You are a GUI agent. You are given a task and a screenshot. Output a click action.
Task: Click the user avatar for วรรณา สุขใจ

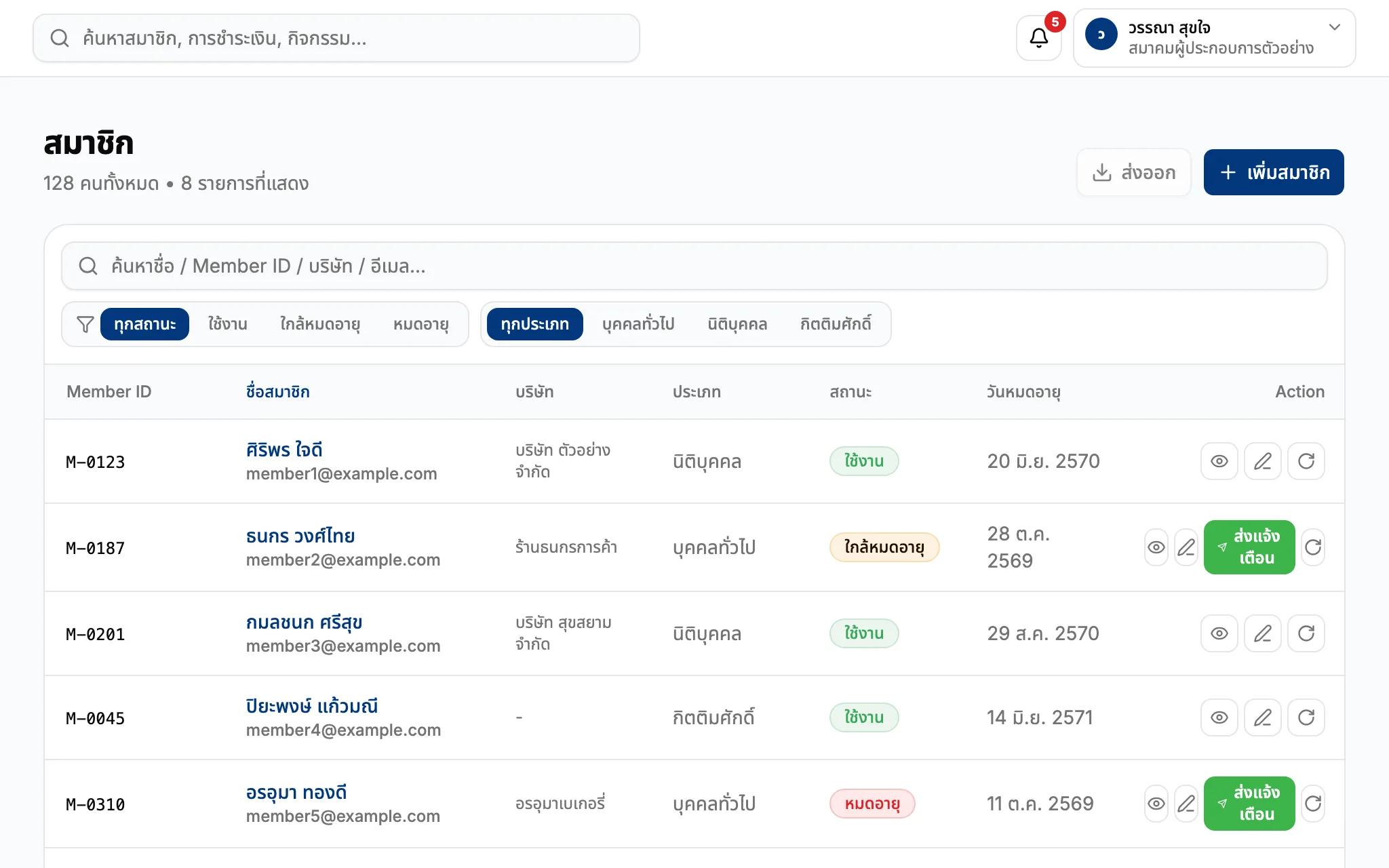pyautogui.click(x=1101, y=34)
